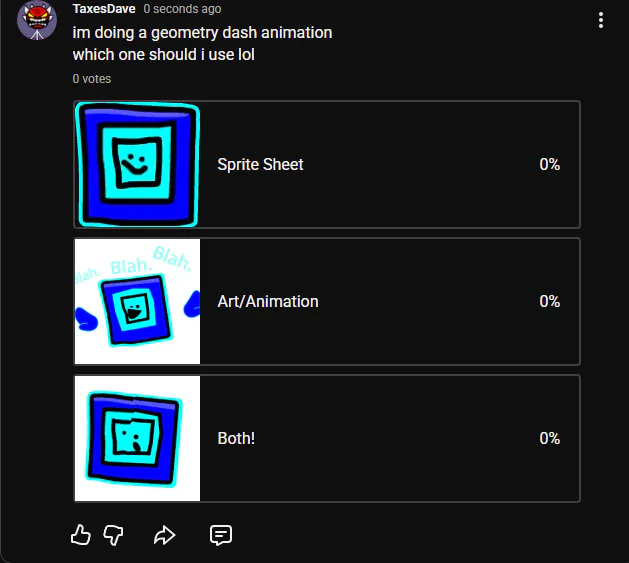Click Sprite Sheet's 0% result
629x563 pixels.
pos(550,164)
